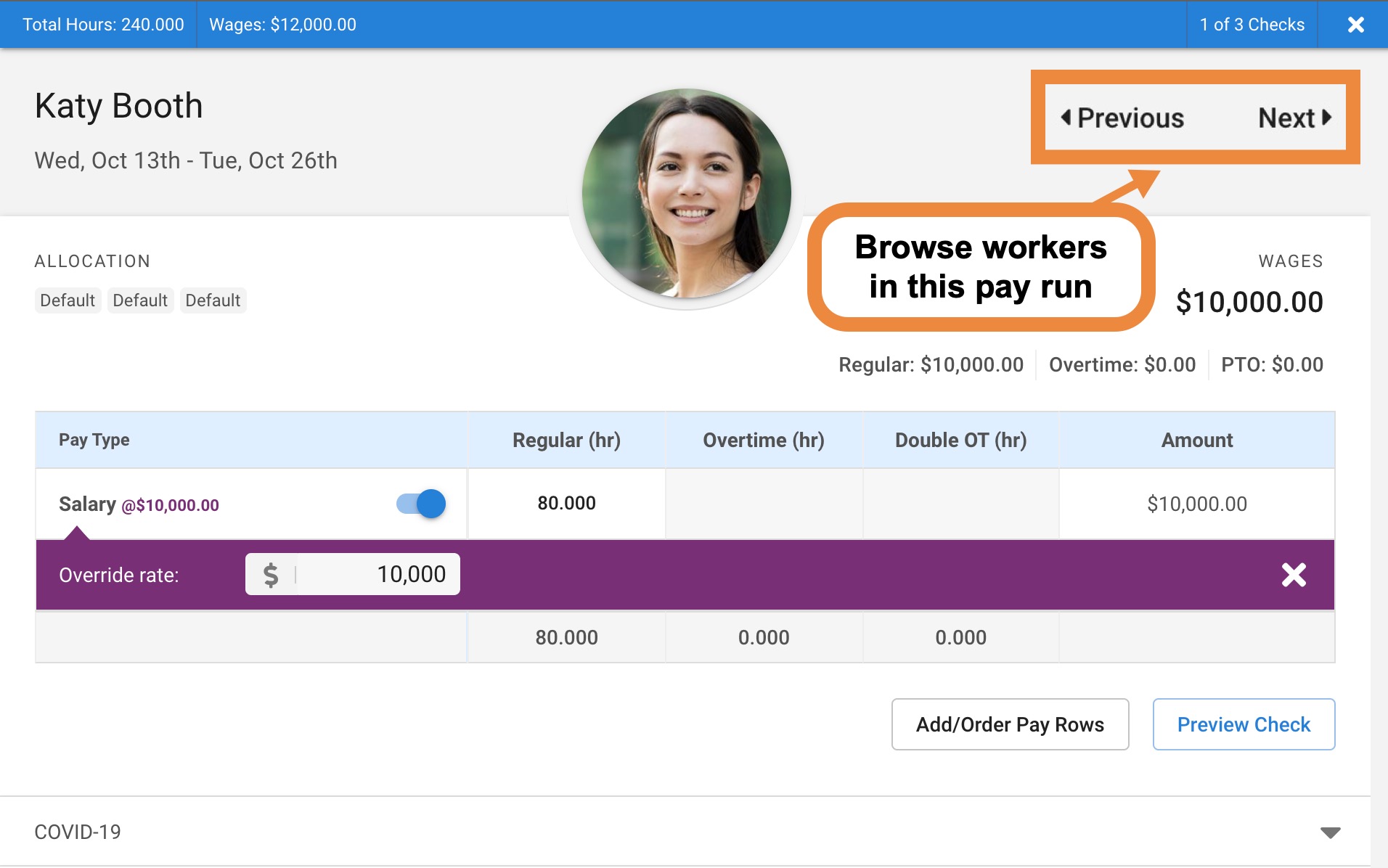Click the Salary @$10,000.00 rate link
The width and height of the screenshot is (1388, 868).
point(170,505)
